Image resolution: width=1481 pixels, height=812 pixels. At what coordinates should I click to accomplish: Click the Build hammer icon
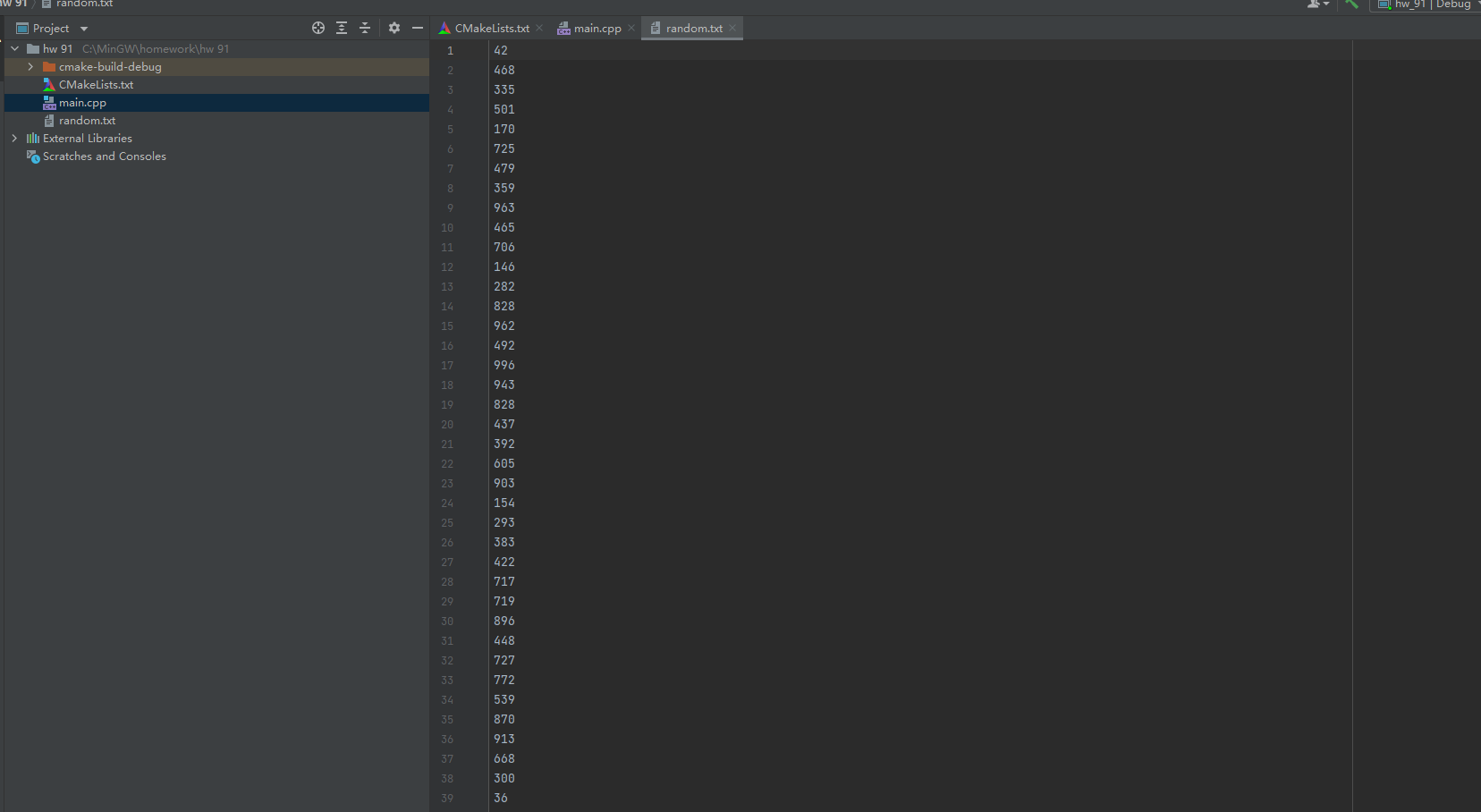point(1352,4)
